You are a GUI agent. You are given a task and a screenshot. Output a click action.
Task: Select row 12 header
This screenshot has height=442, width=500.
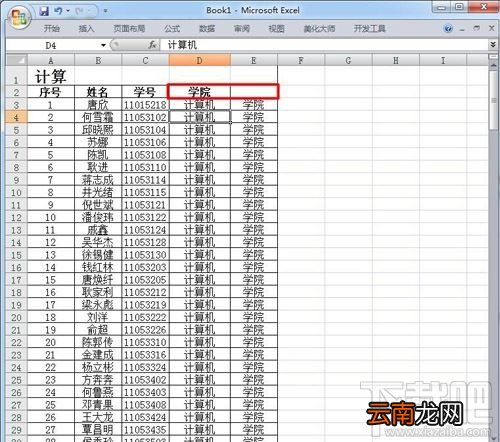16,217
